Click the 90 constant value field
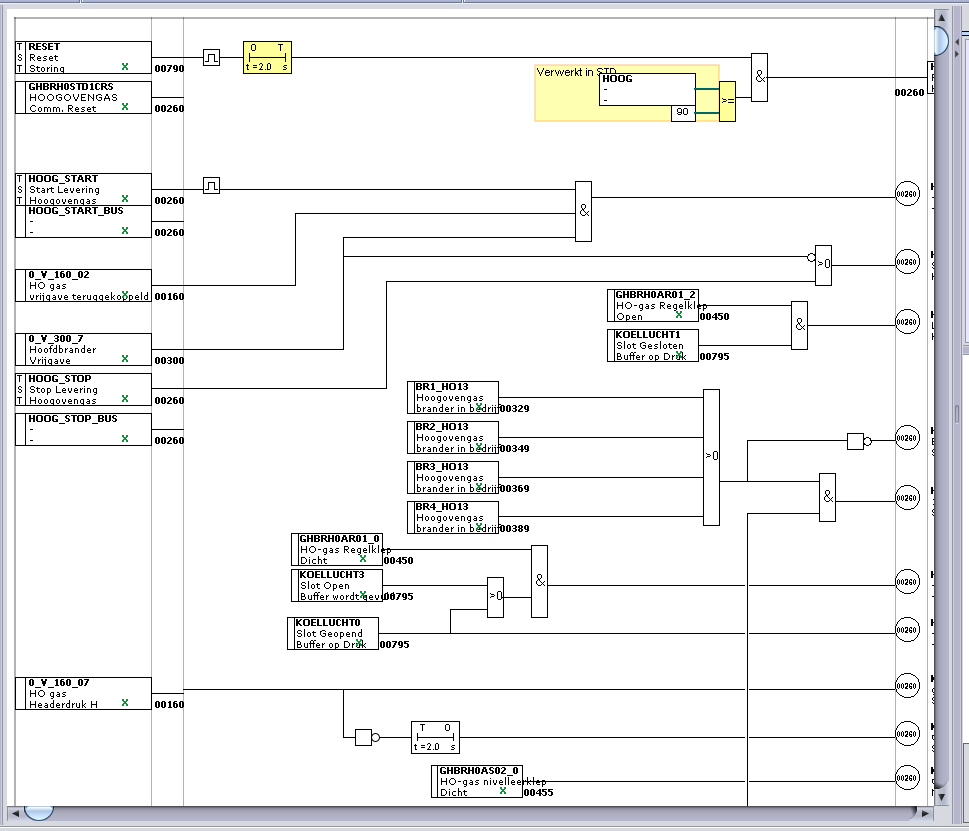969x831 pixels. click(682, 113)
